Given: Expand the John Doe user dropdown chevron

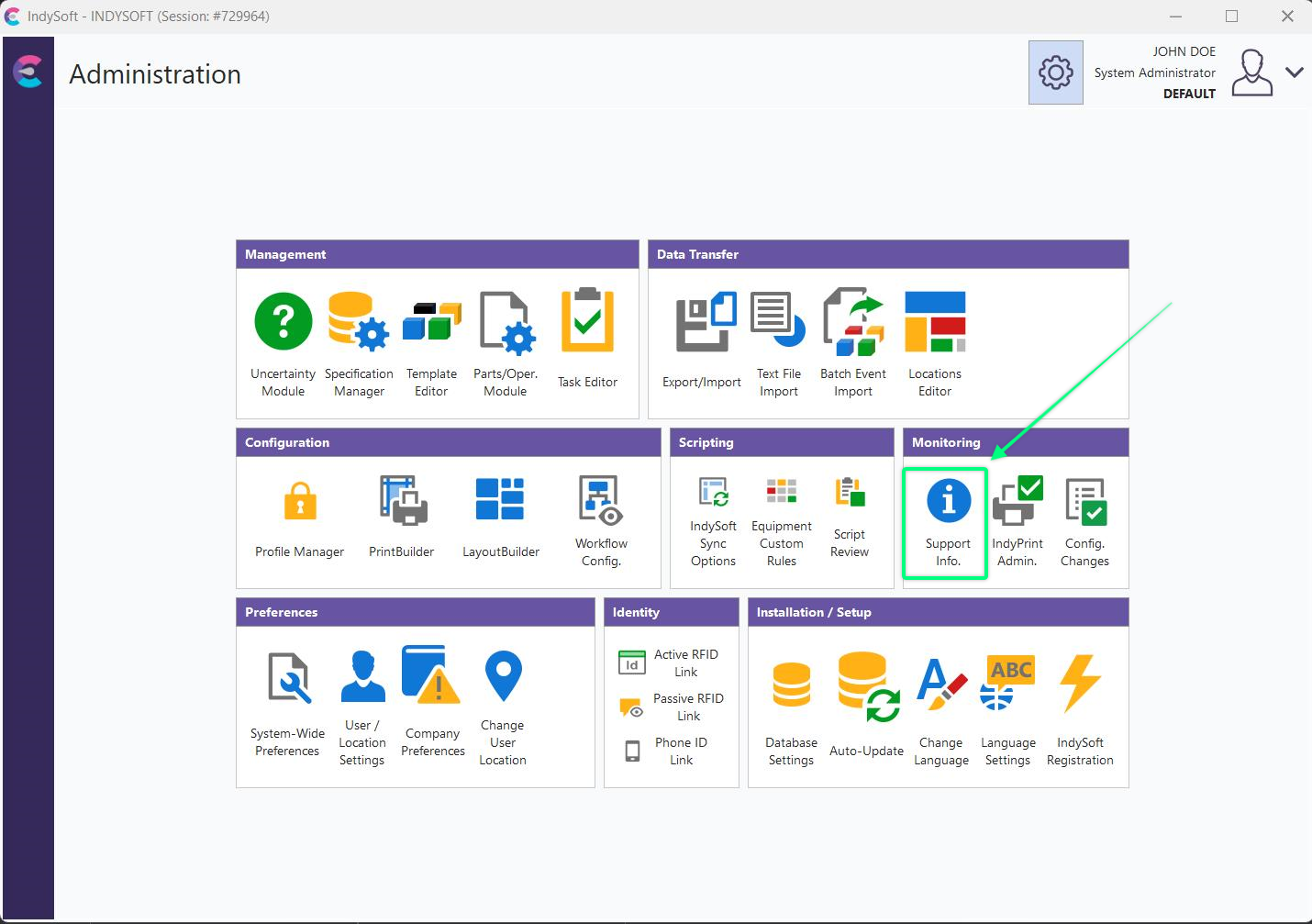Looking at the screenshot, I should coord(1294,72).
